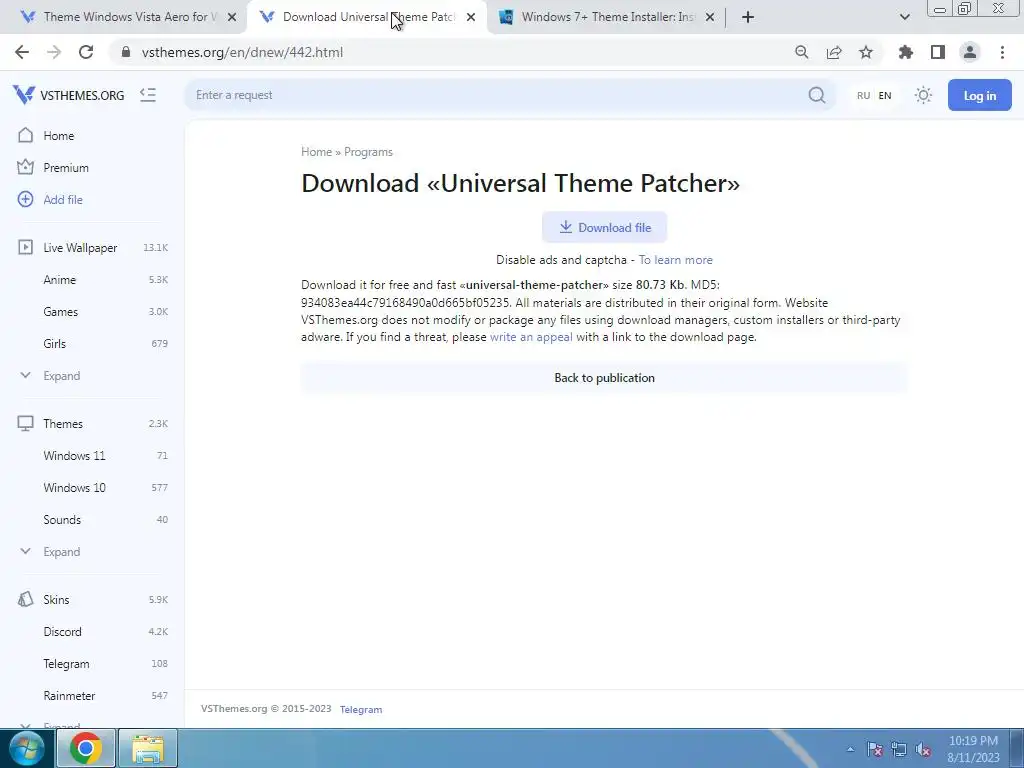This screenshot has width=1024, height=768.
Task: Click muted volume tray icon
Action: (x=923, y=750)
